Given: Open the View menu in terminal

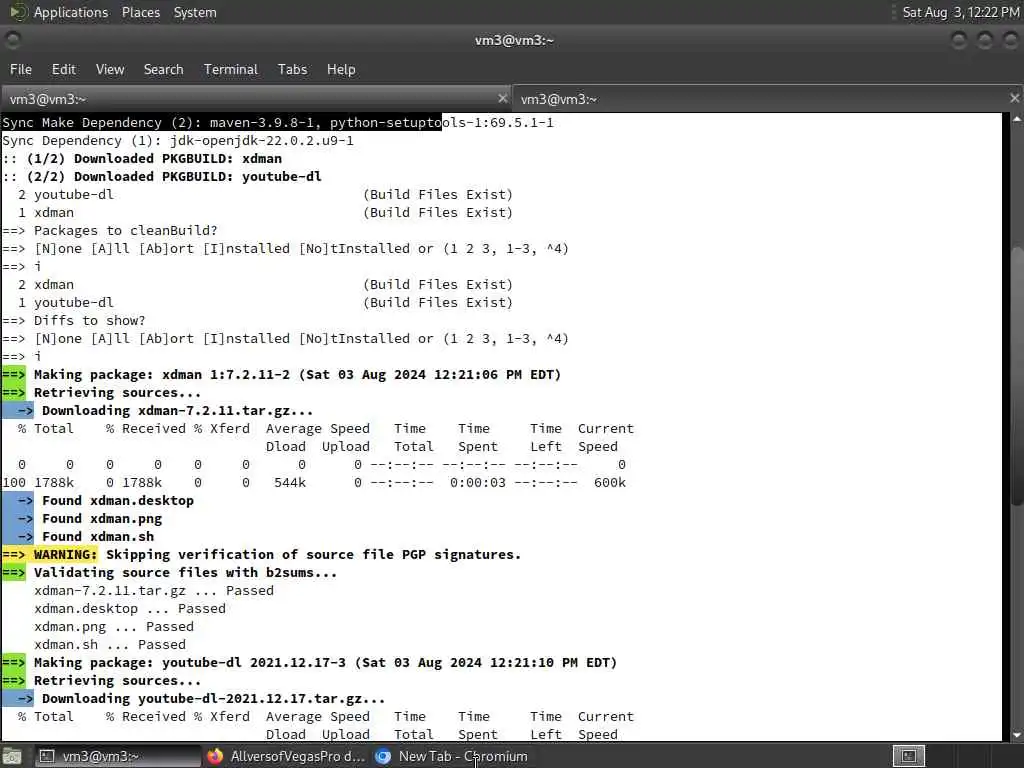Looking at the screenshot, I should click(x=110, y=69).
